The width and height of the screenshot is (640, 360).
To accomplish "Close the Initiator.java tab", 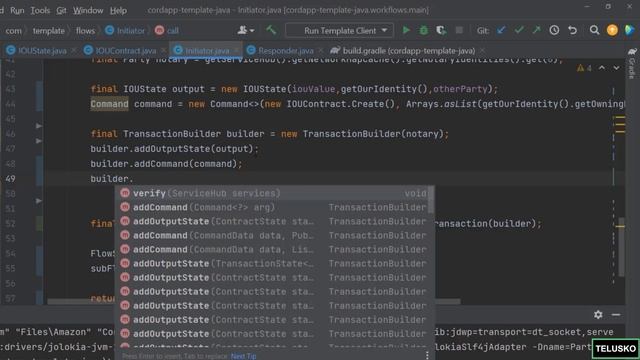I will click(236, 51).
